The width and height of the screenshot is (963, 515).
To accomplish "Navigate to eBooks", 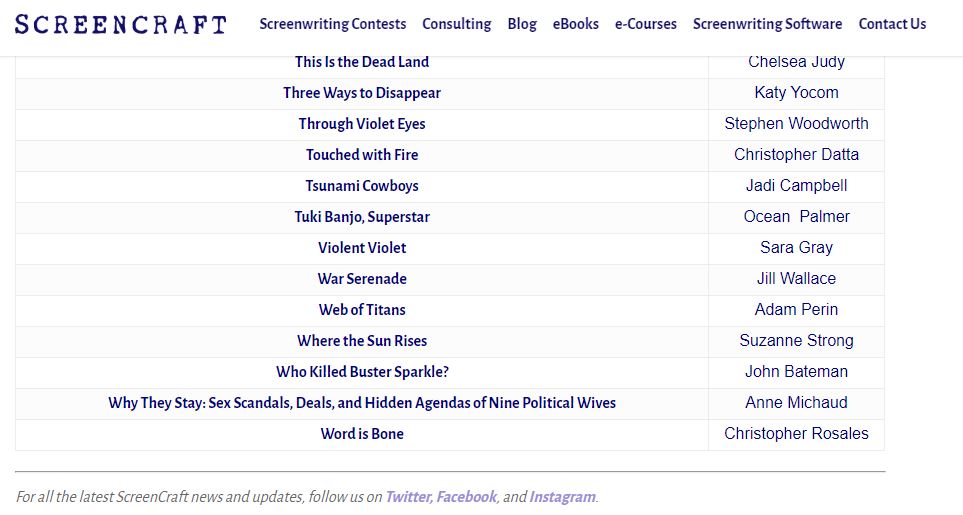I will (576, 24).
